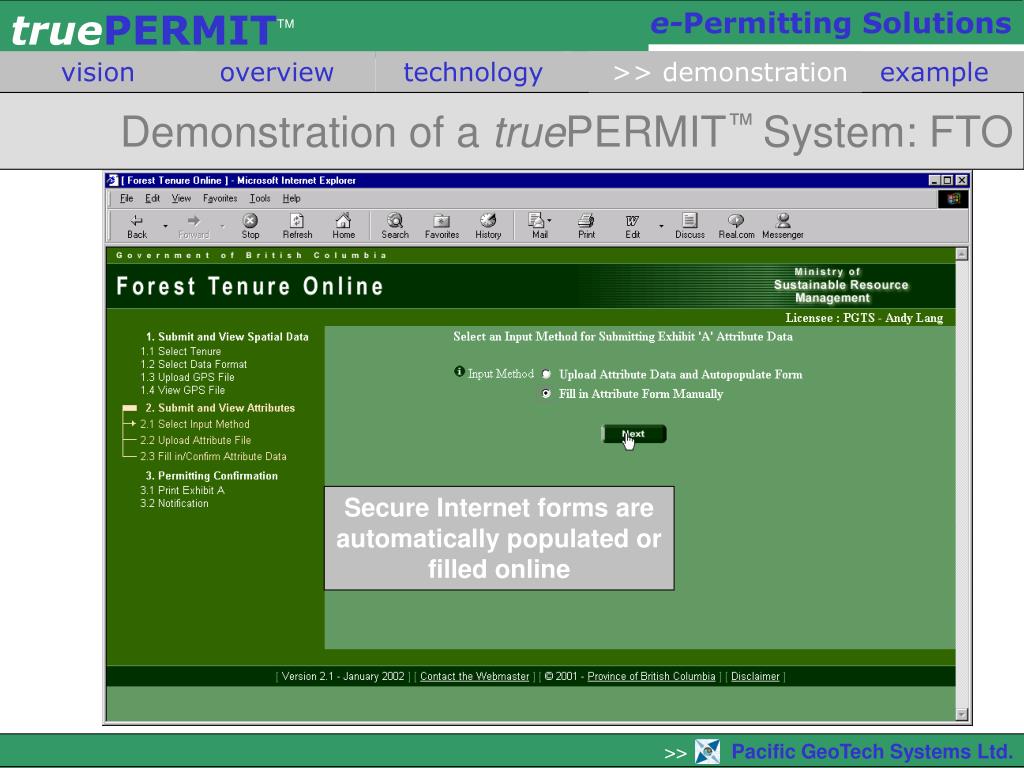Screen dimensions: 1024x768
Task: Click the Print toolbar icon
Action: tap(586, 226)
